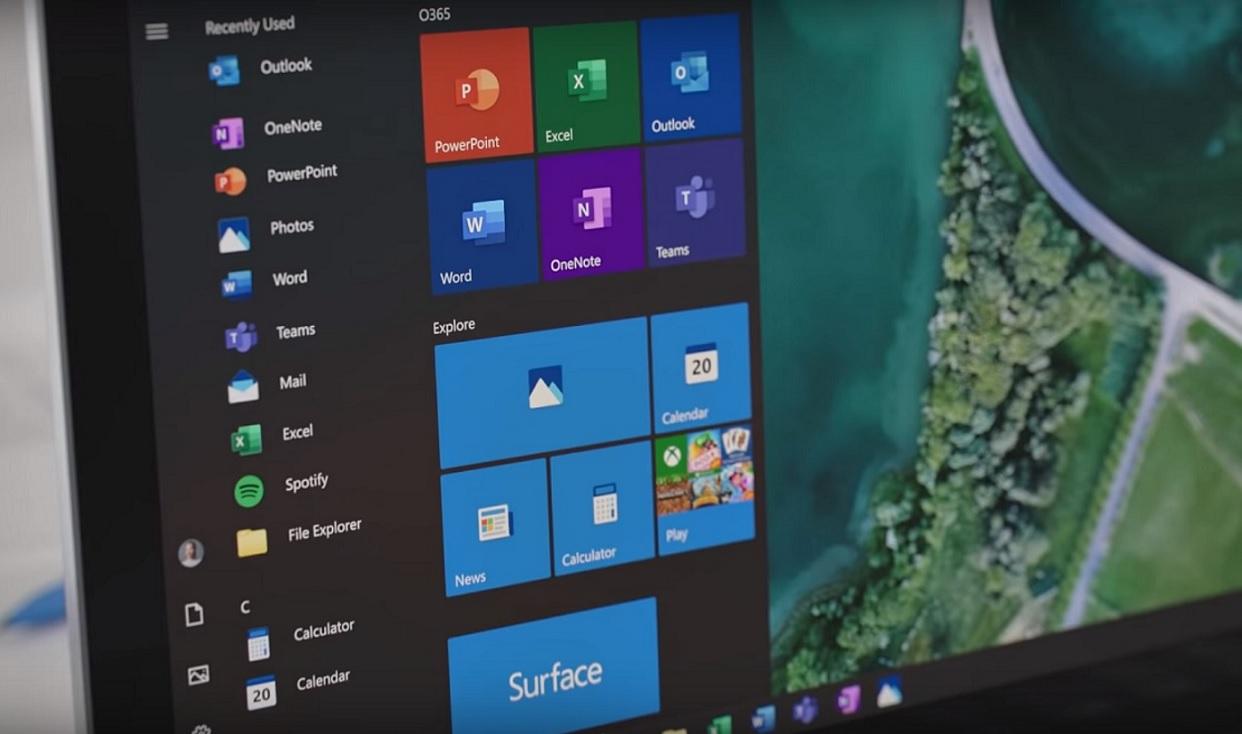
Task: Open OneNote from the taskbar
Action: (848, 699)
